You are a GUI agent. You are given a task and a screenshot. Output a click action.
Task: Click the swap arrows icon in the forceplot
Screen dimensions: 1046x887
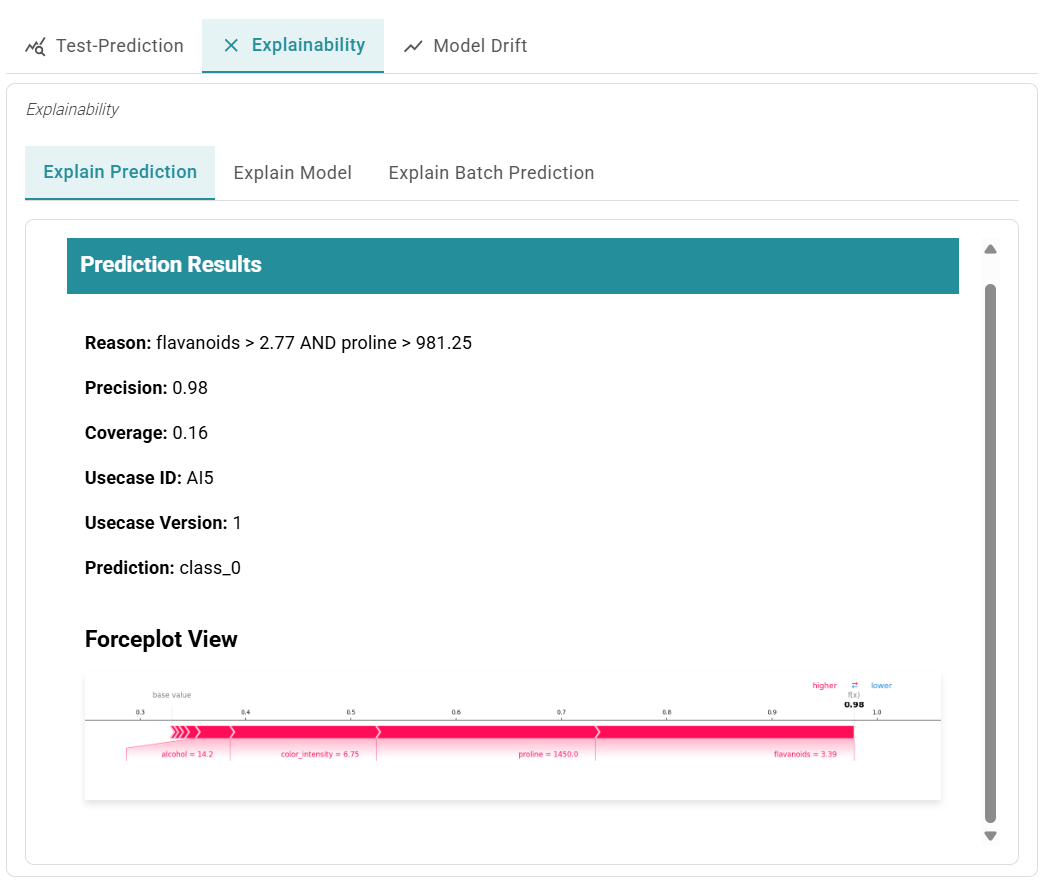(x=853, y=685)
